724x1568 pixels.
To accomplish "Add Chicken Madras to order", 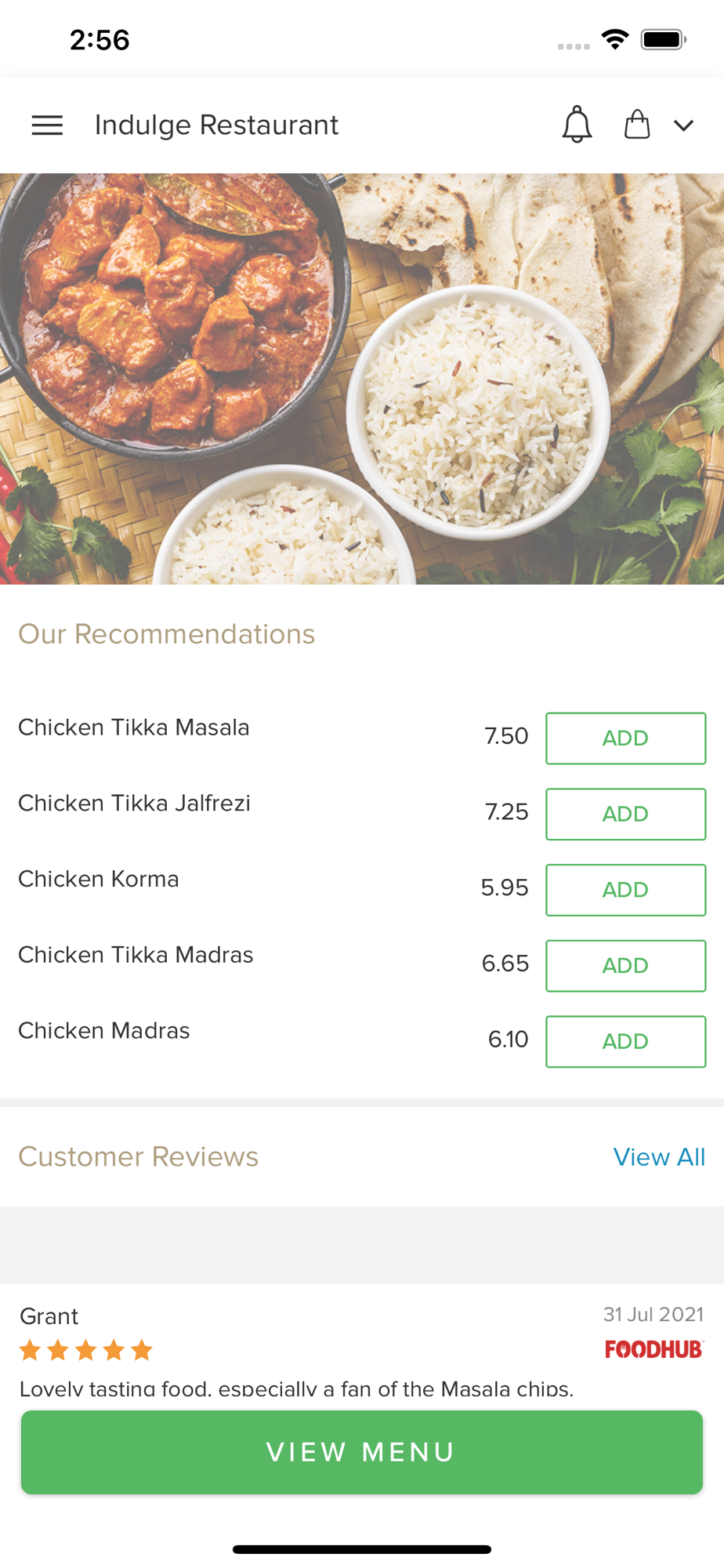I will pyautogui.click(x=625, y=1041).
